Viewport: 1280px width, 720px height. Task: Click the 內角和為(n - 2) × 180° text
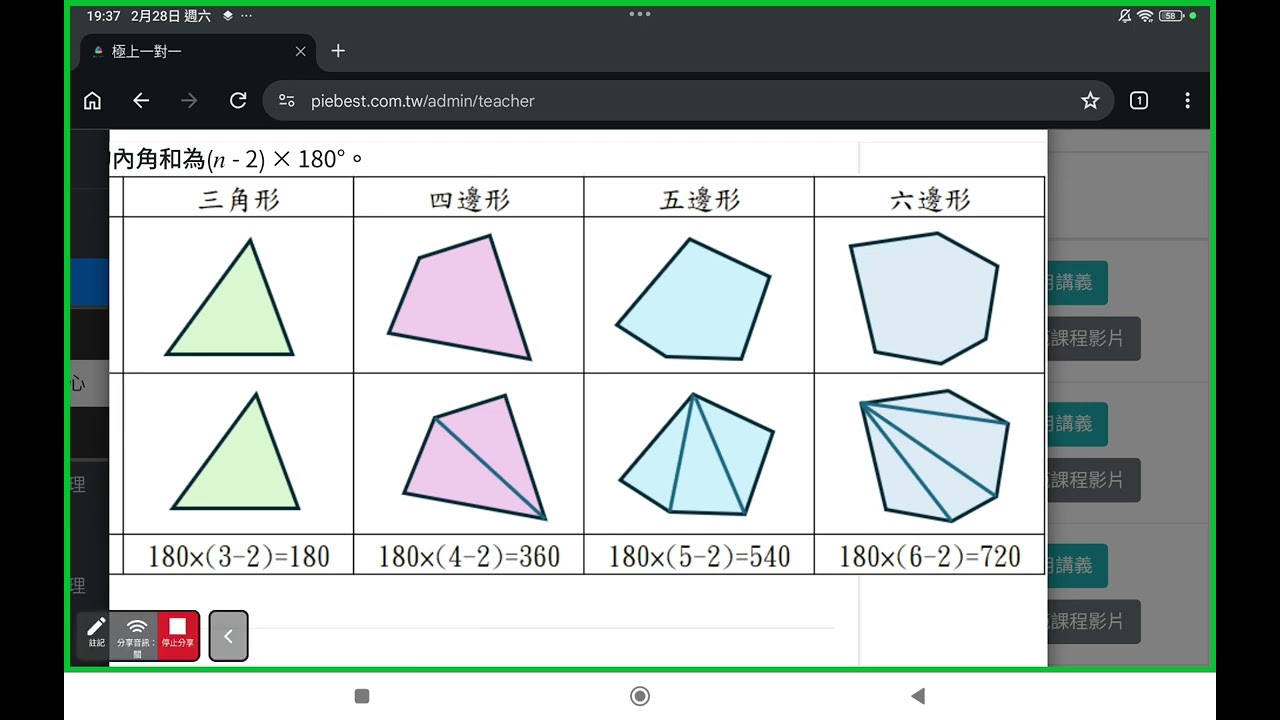click(238, 159)
